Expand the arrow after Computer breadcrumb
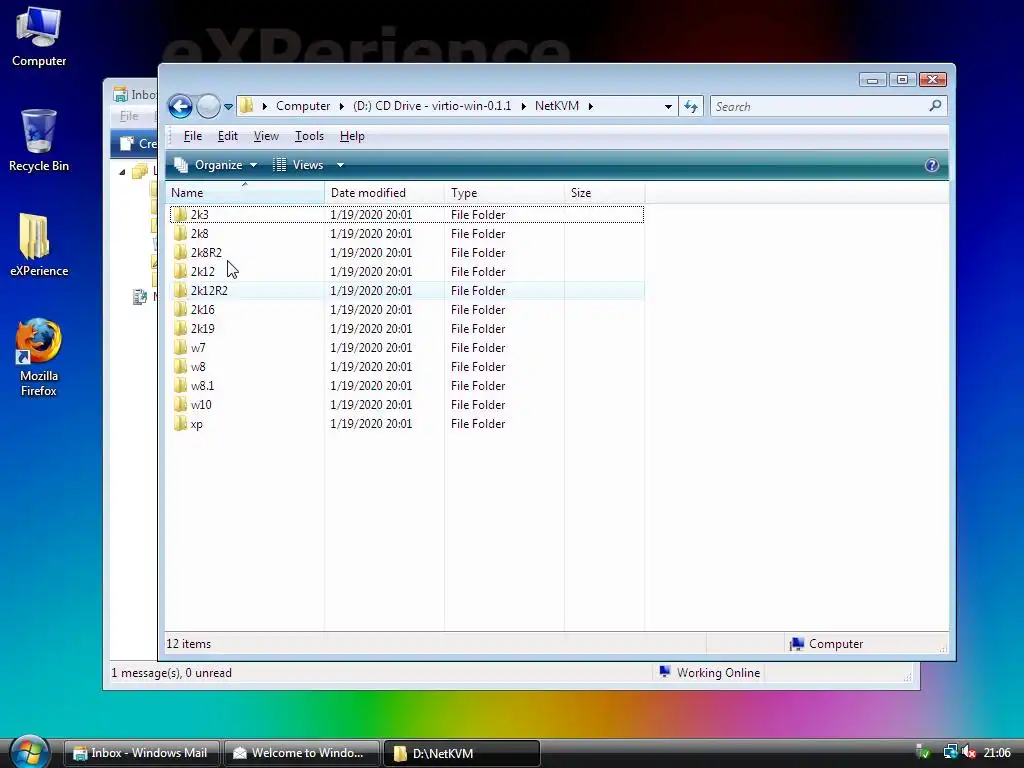 [x=342, y=106]
